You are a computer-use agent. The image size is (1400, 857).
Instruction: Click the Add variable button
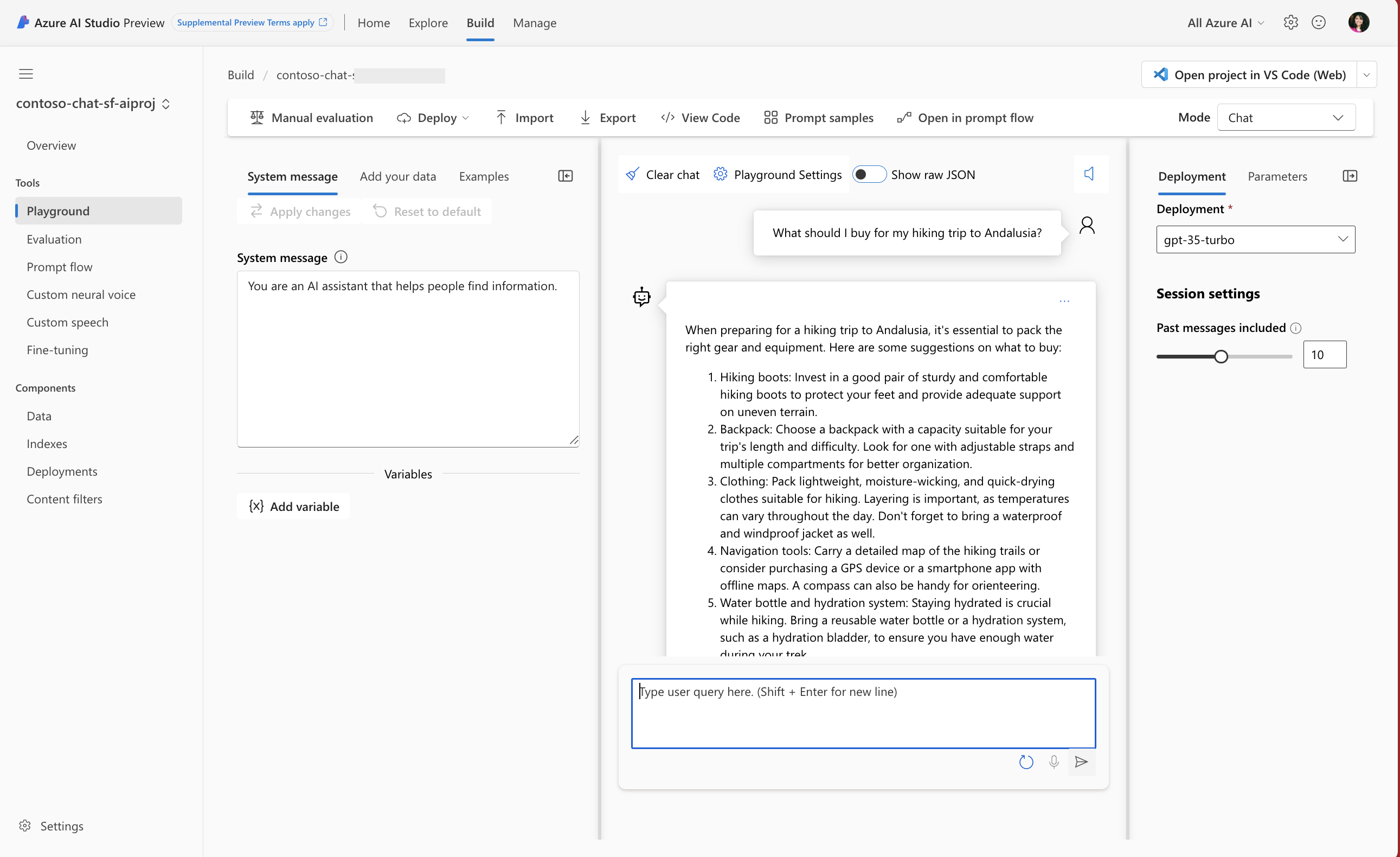point(294,506)
